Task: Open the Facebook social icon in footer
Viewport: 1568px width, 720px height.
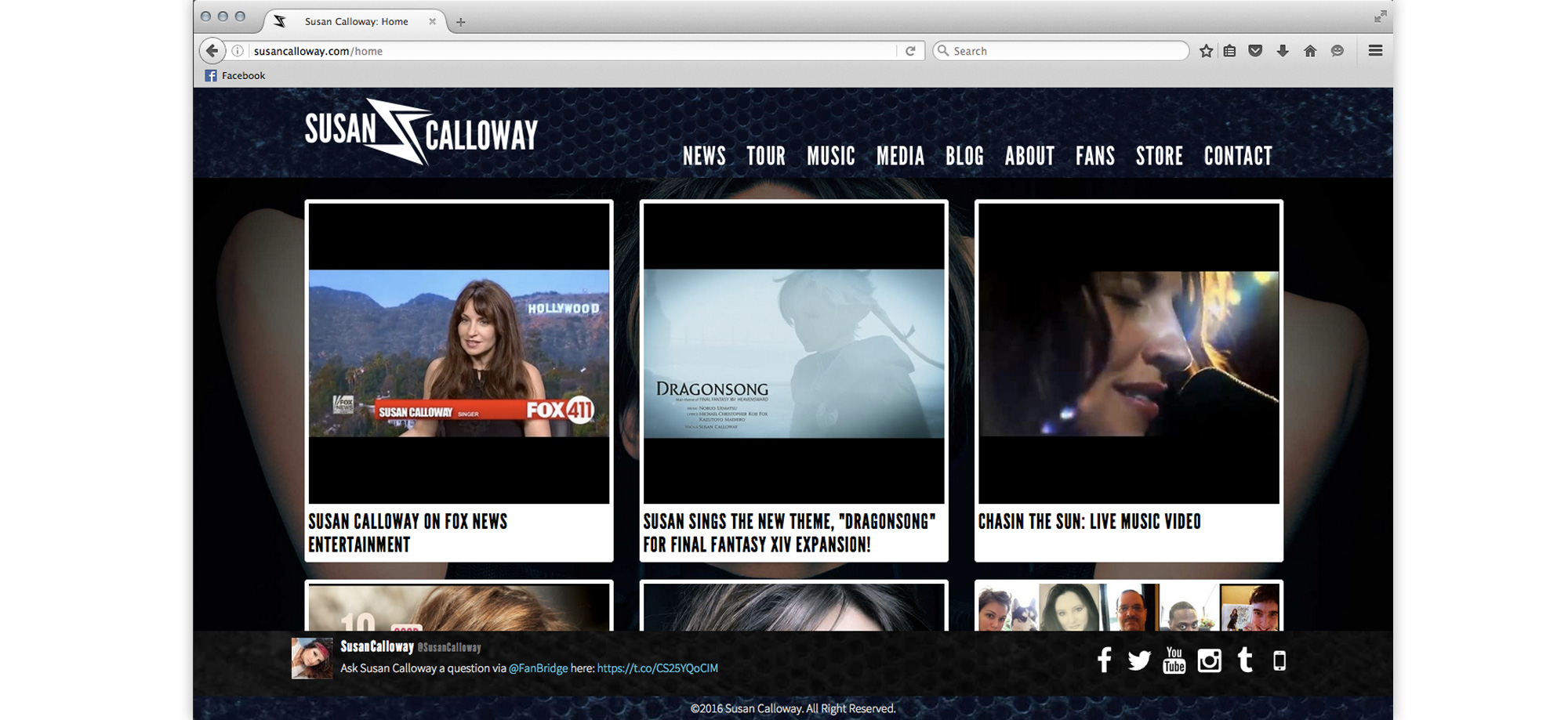Action: (1104, 660)
